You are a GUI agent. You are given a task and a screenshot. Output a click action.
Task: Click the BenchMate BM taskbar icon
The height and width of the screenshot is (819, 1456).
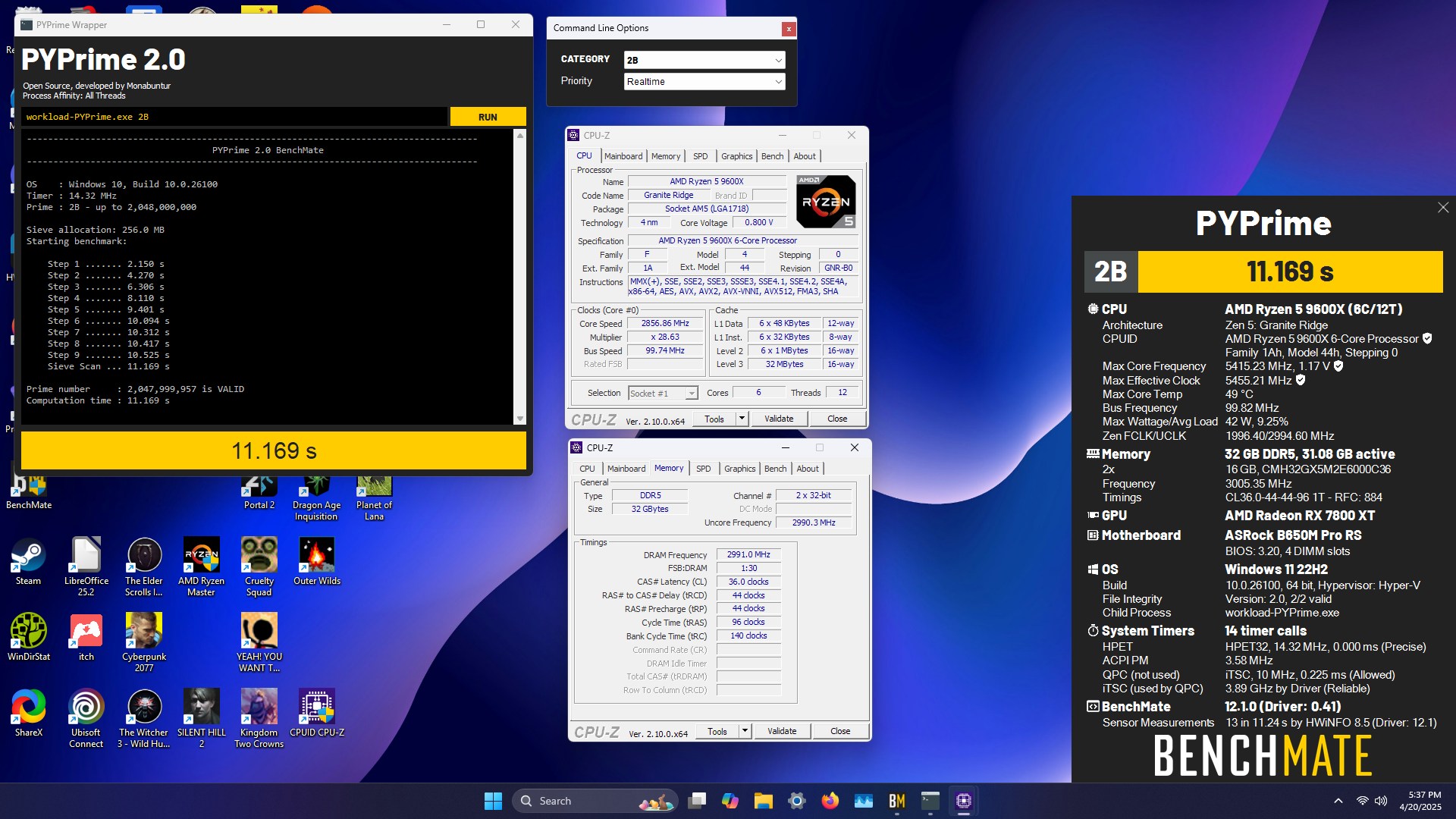click(x=897, y=801)
